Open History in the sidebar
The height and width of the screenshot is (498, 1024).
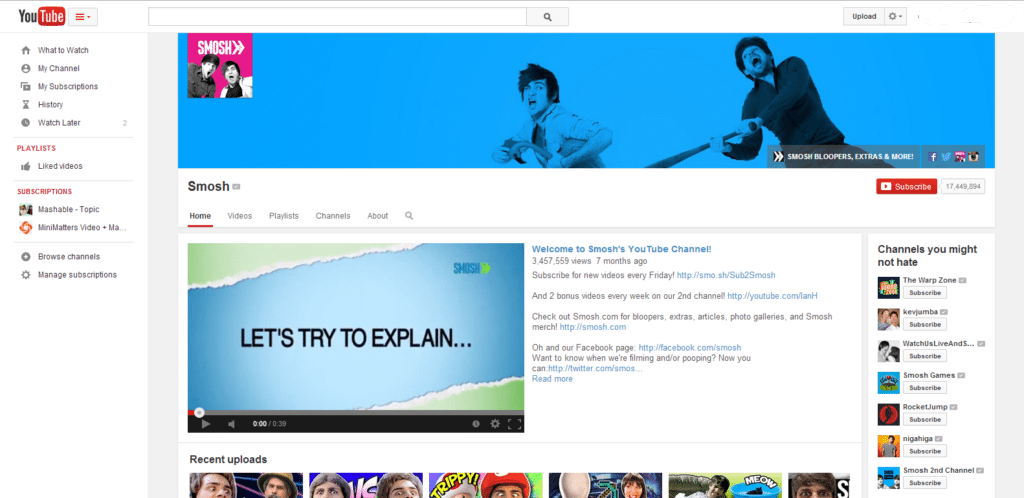(x=50, y=104)
